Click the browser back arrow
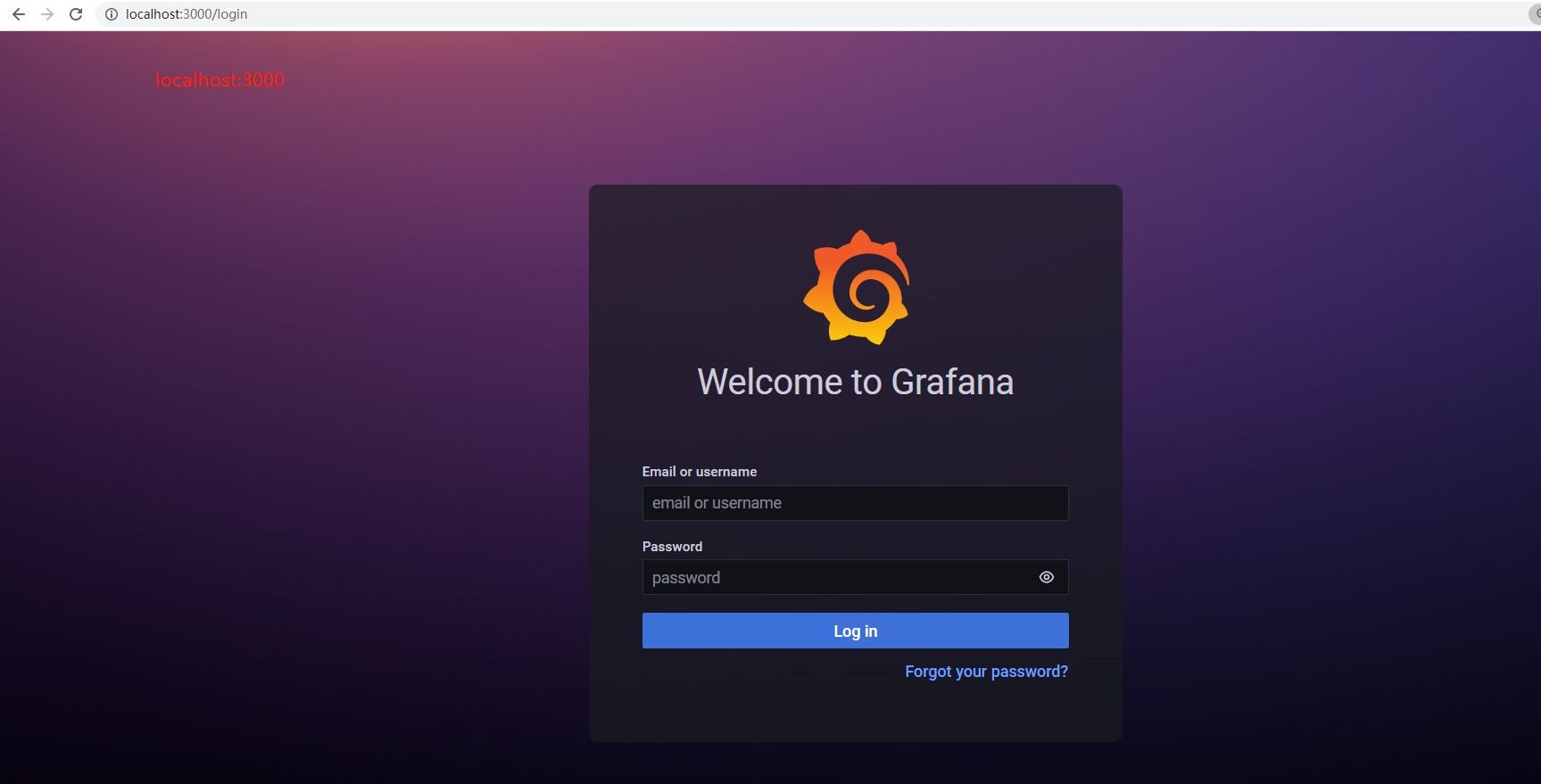1541x784 pixels. click(19, 14)
